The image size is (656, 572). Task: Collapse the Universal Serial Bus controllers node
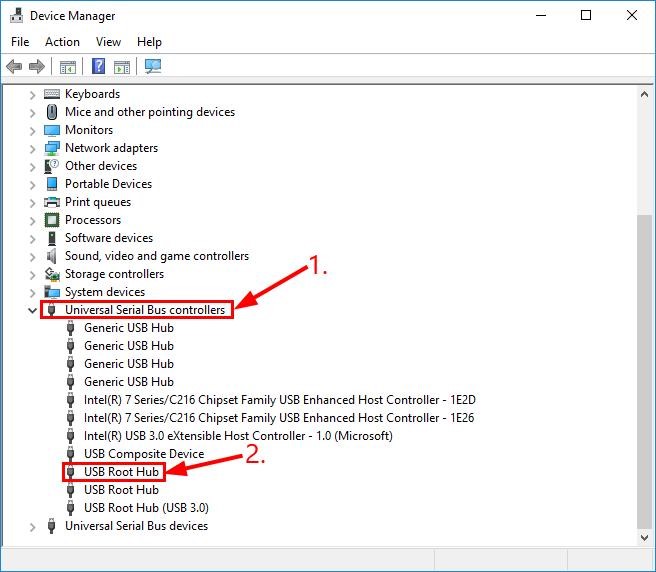pos(32,310)
